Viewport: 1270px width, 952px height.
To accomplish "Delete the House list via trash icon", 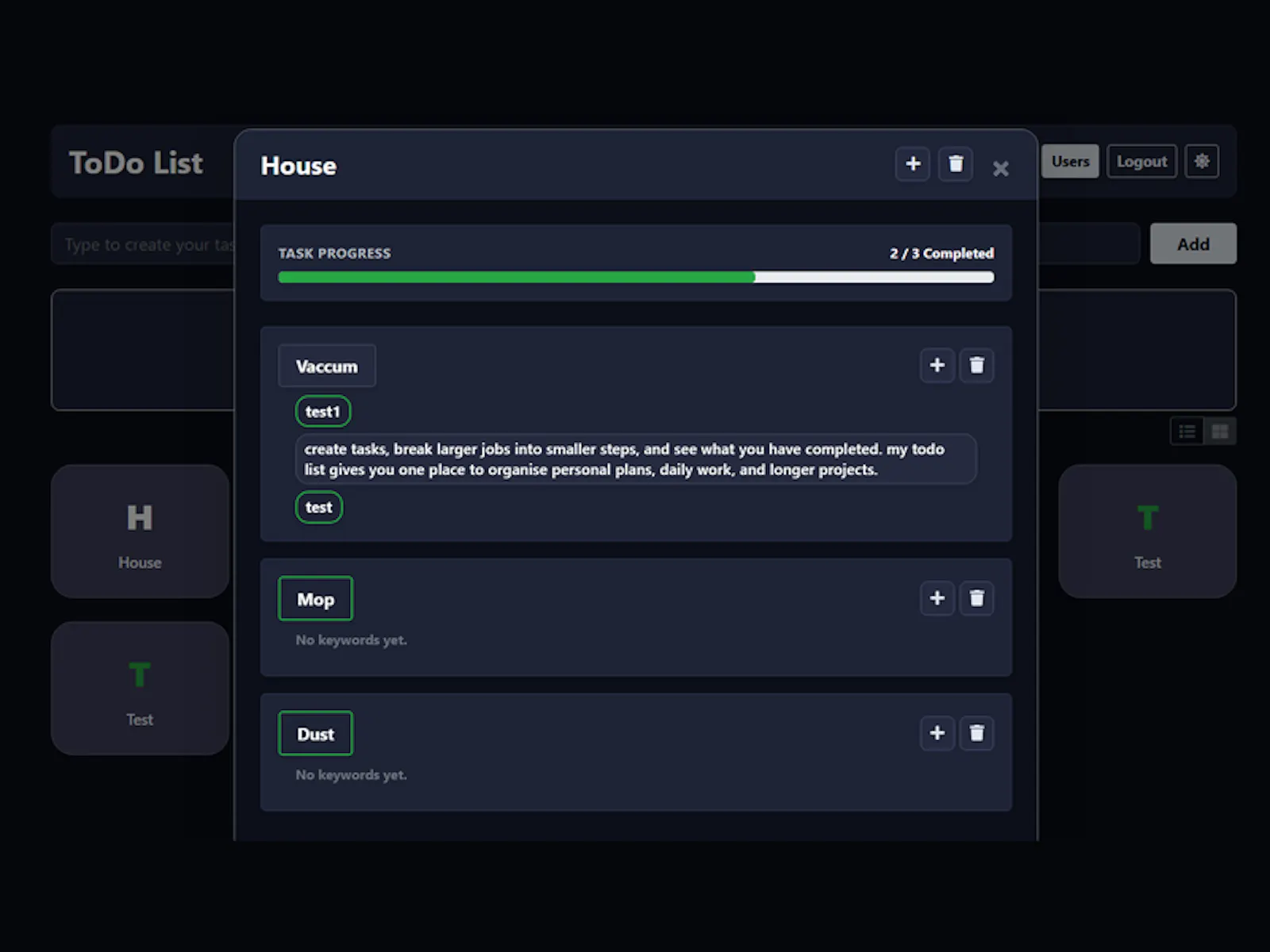I will [x=956, y=164].
